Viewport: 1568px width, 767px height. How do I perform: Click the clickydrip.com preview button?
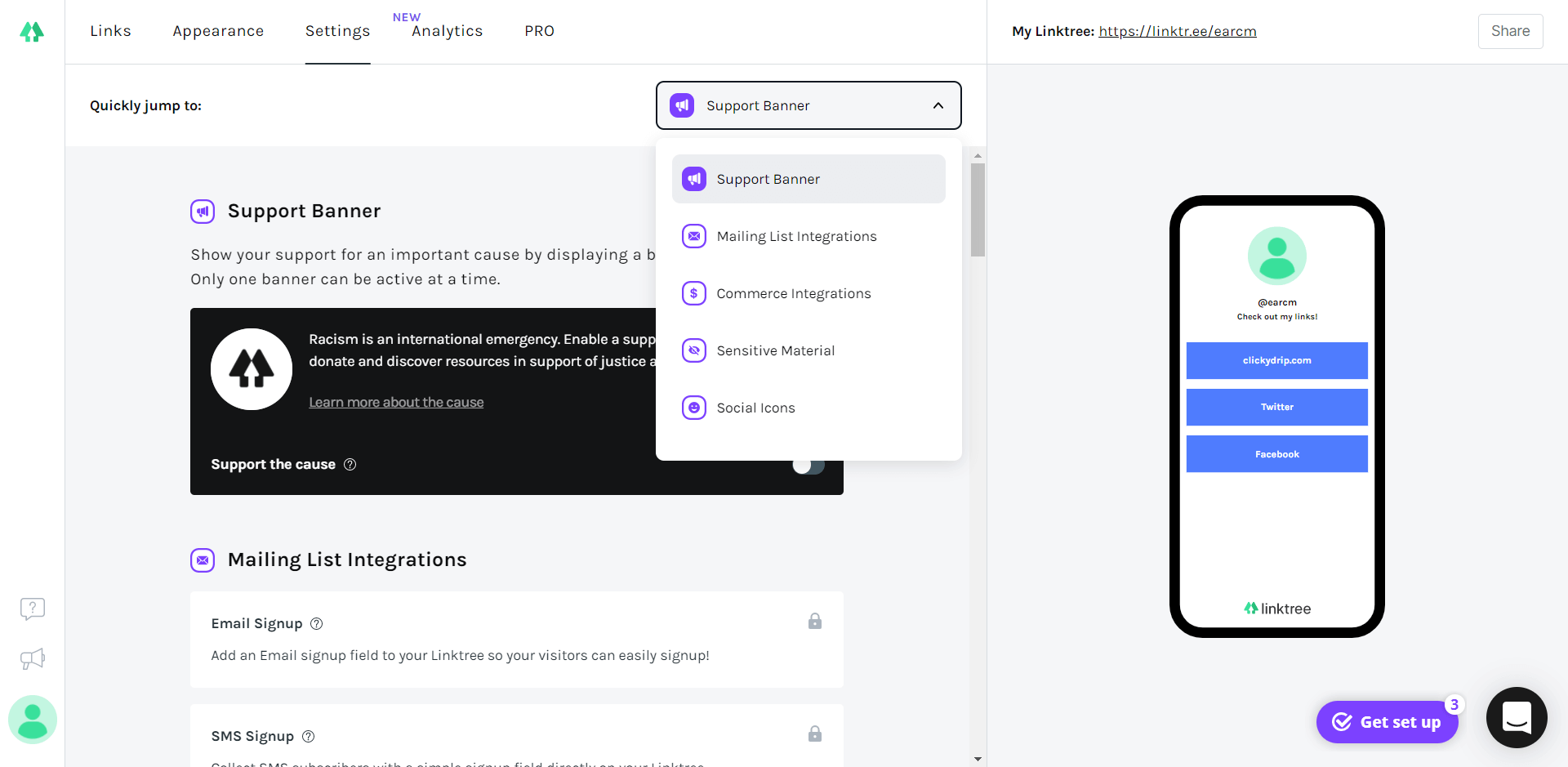[x=1277, y=360]
